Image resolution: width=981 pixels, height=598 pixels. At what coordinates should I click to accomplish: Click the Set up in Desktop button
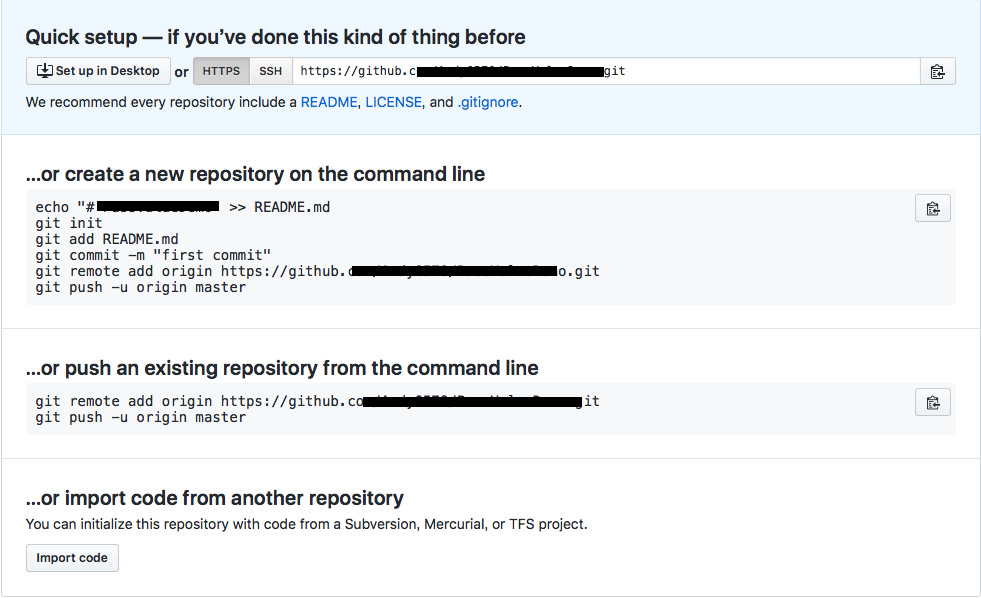coord(98,71)
